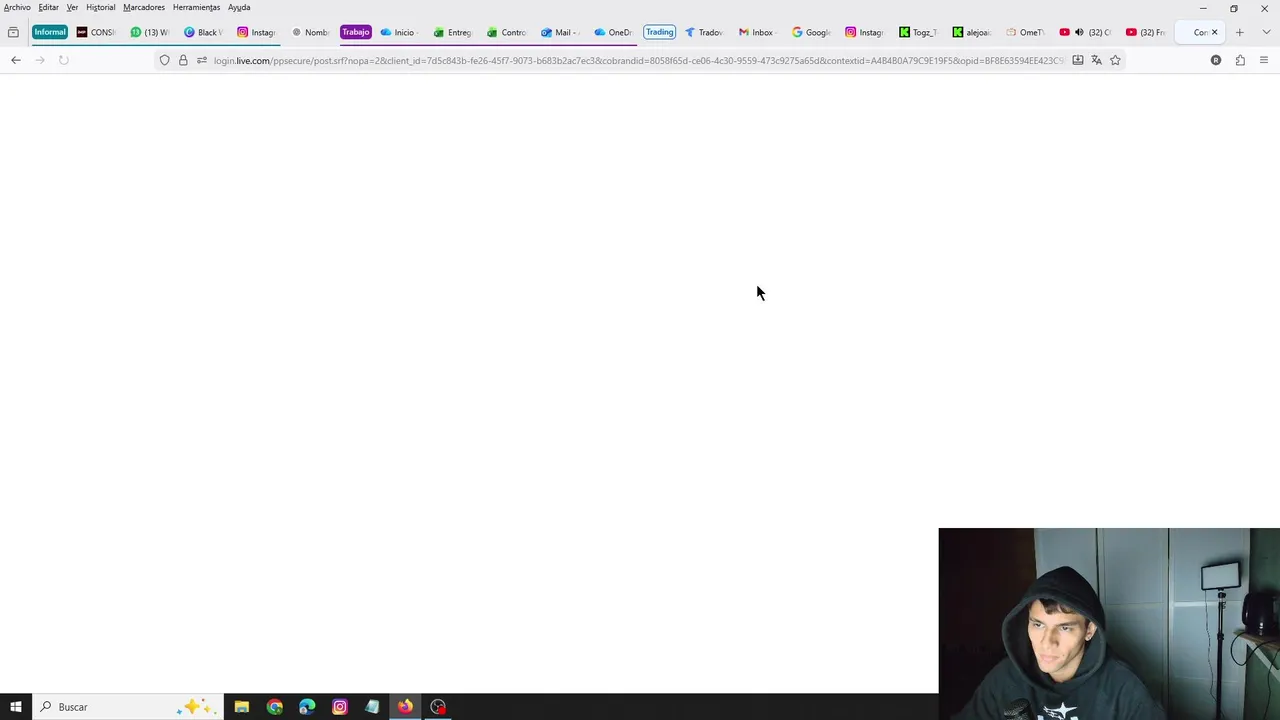The image size is (1280, 720).
Task: Switch to the Gmail Inbox tab
Action: tap(757, 32)
